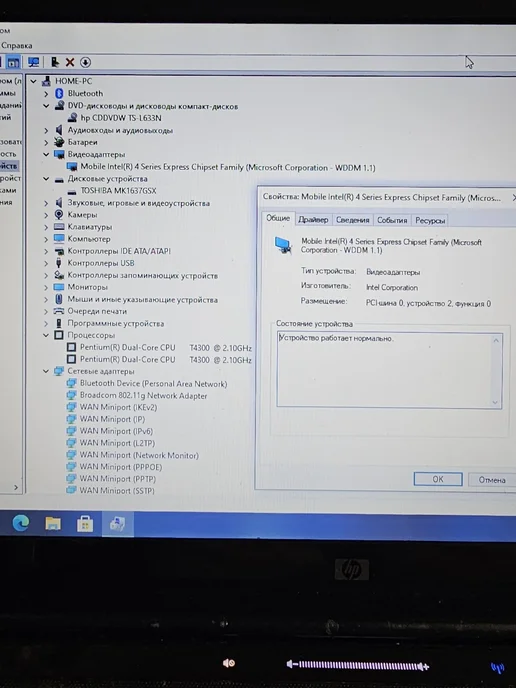
Task: Click the Очереди печати printer icon
Action: [59, 311]
